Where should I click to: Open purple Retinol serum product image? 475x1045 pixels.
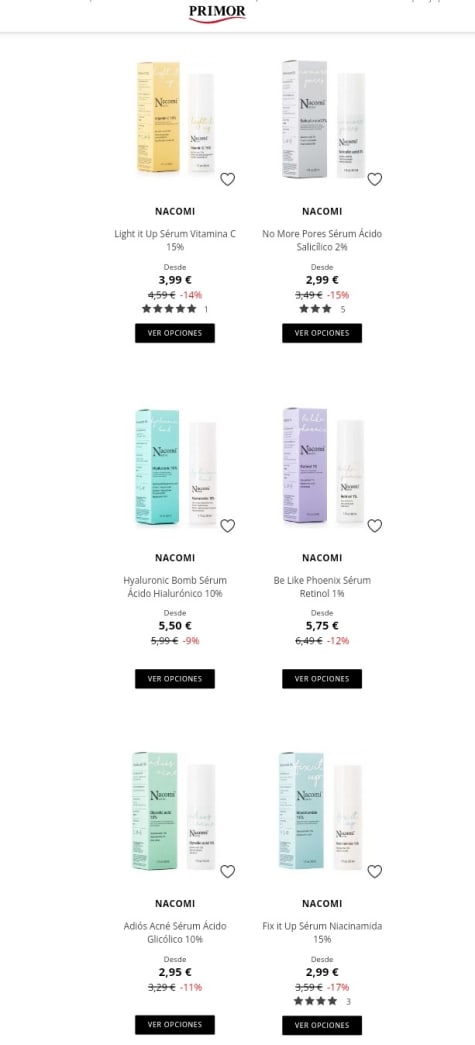pos(323,465)
